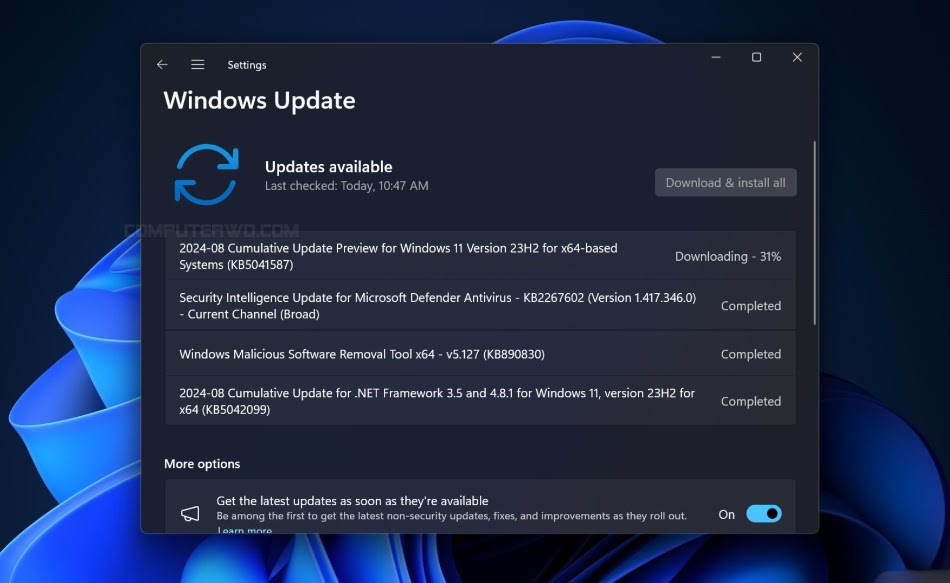Select the Security Intelligence Update KB2267602 row
Image resolution: width=950 pixels, height=583 pixels.
pos(480,305)
